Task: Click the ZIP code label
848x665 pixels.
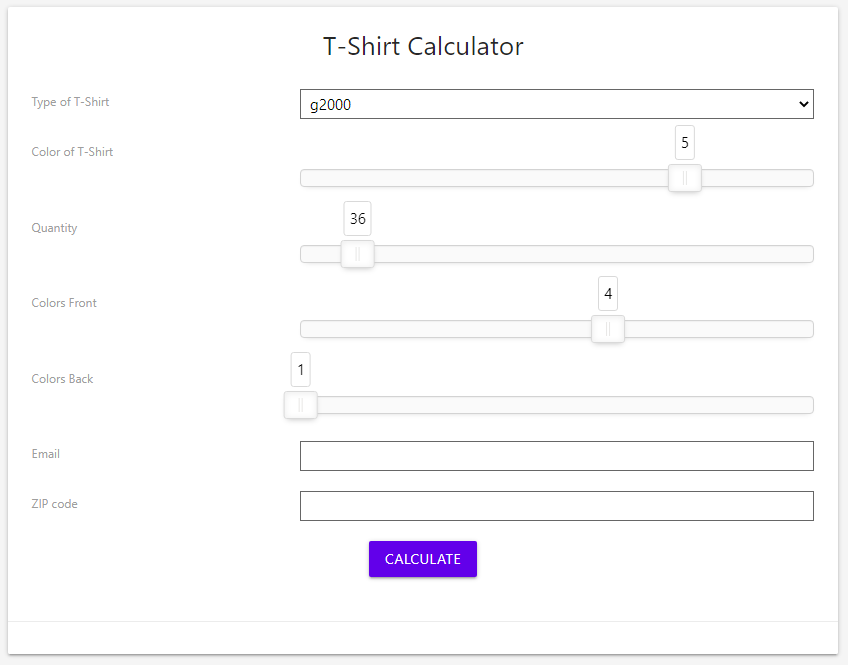Action: 55,504
